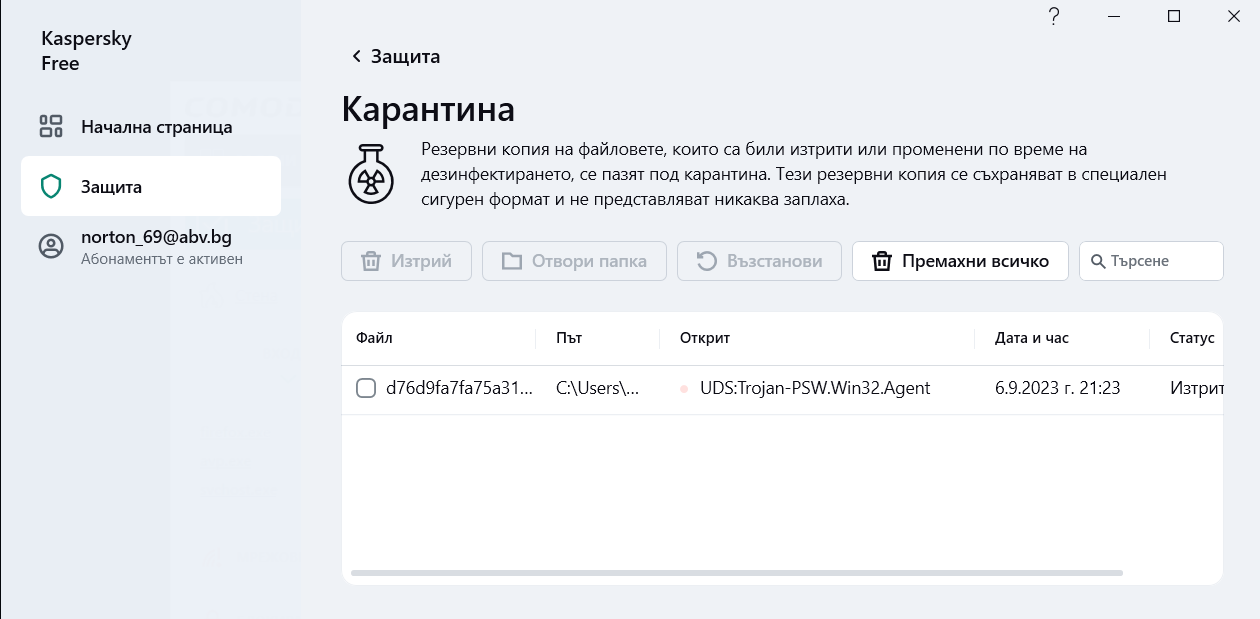
Task: Close the Kaspersky window
Action: (1234, 16)
